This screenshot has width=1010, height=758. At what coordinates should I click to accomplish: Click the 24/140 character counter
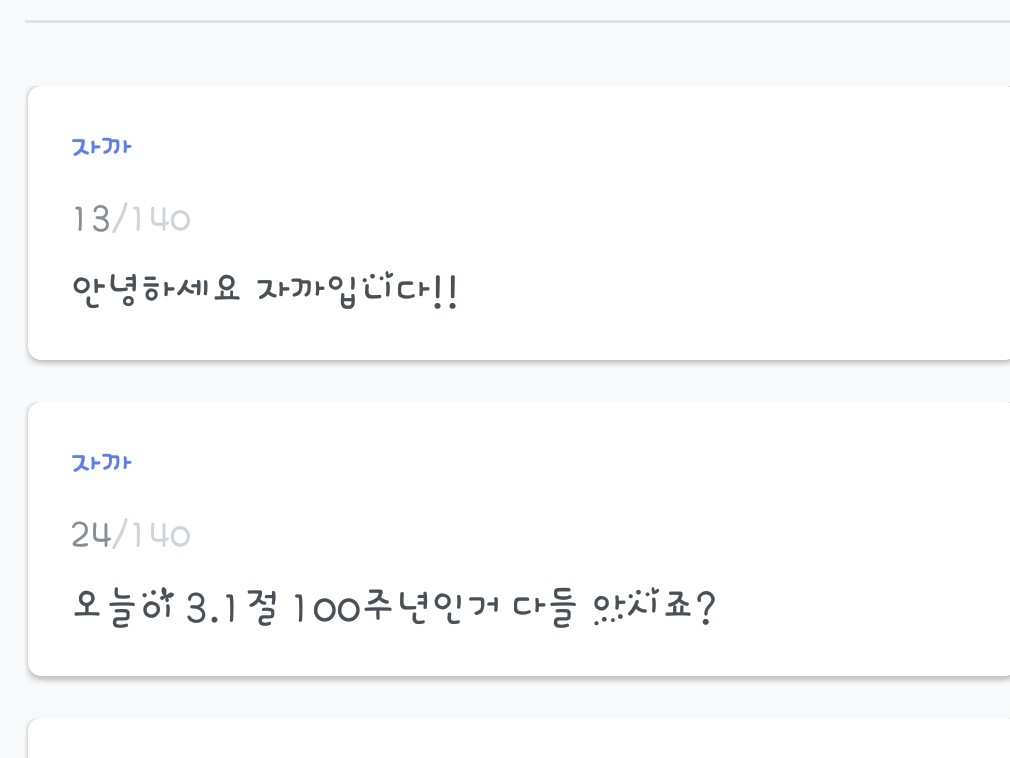pyautogui.click(x=131, y=535)
